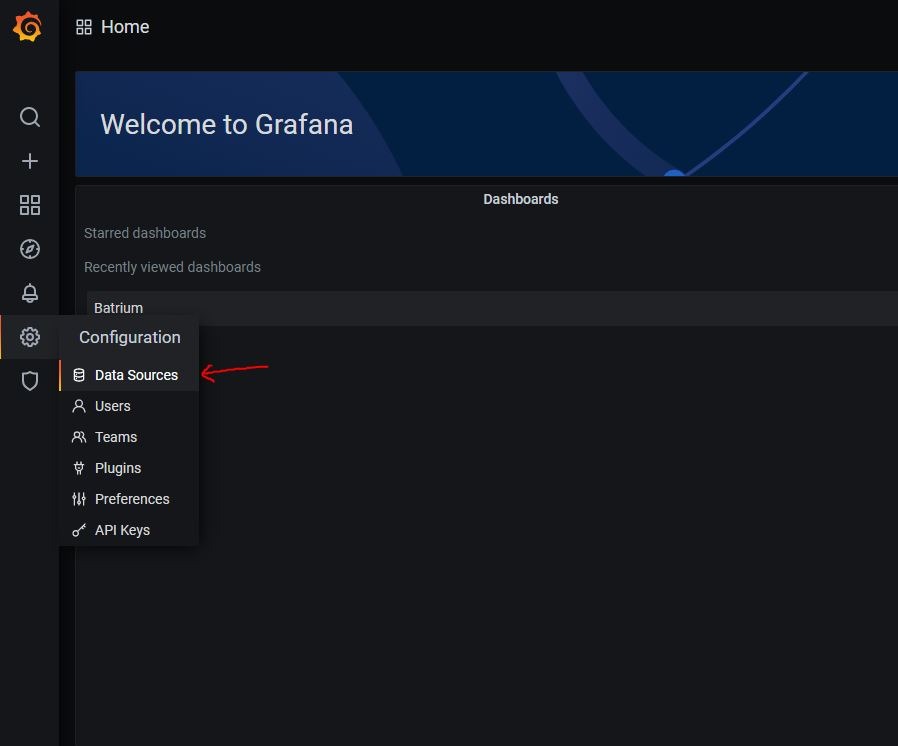Click the Users person icon
Screen dimensions: 898x746
(79, 406)
